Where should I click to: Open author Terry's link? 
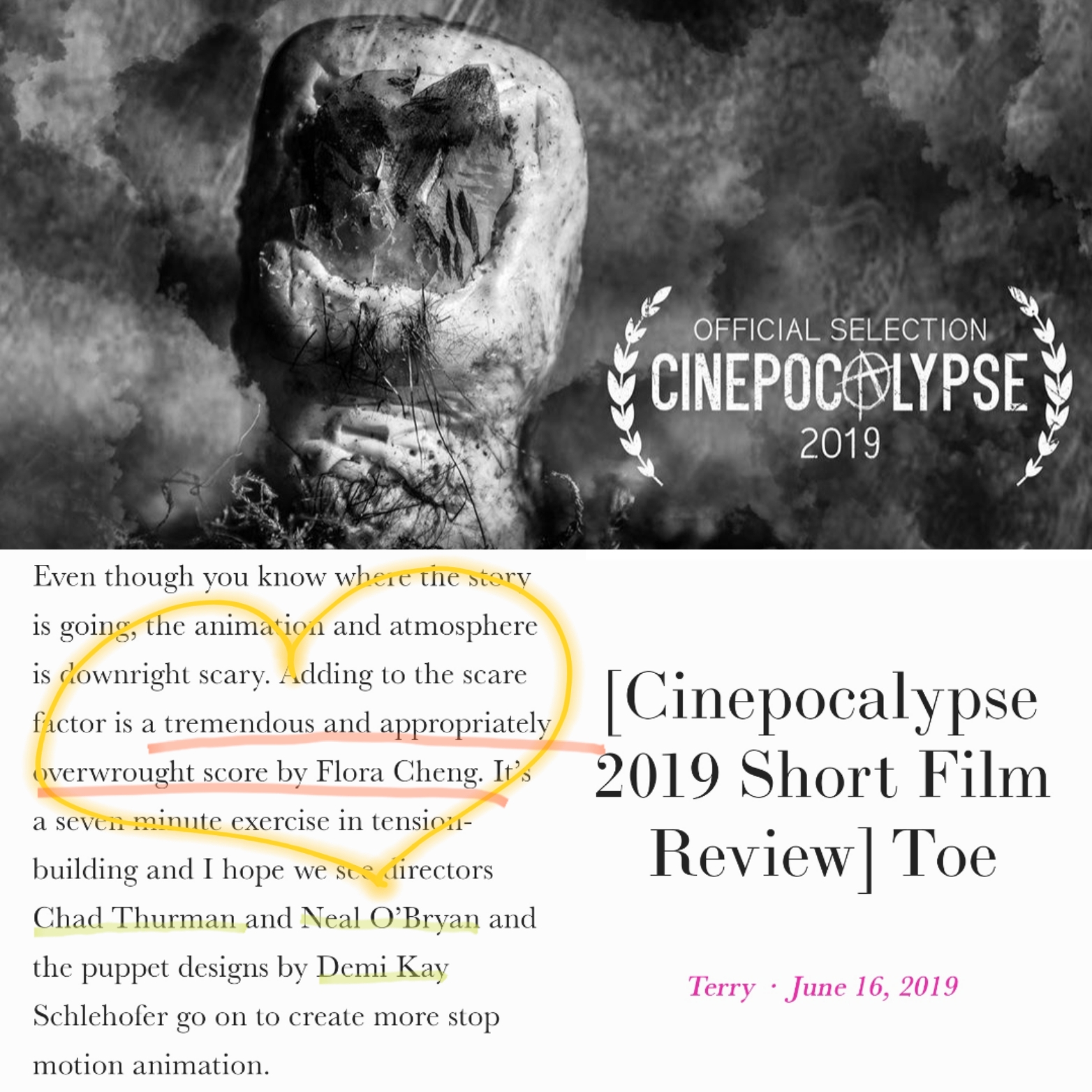click(721, 987)
